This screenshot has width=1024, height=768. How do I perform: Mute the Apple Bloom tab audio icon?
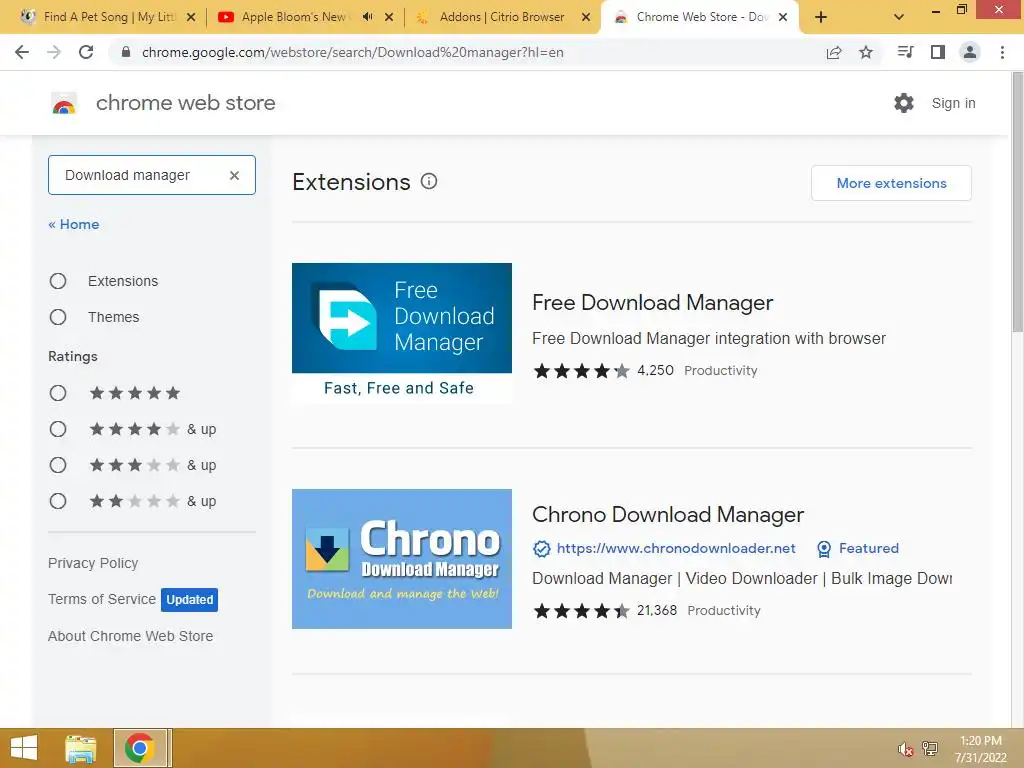click(x=368, y=17)
